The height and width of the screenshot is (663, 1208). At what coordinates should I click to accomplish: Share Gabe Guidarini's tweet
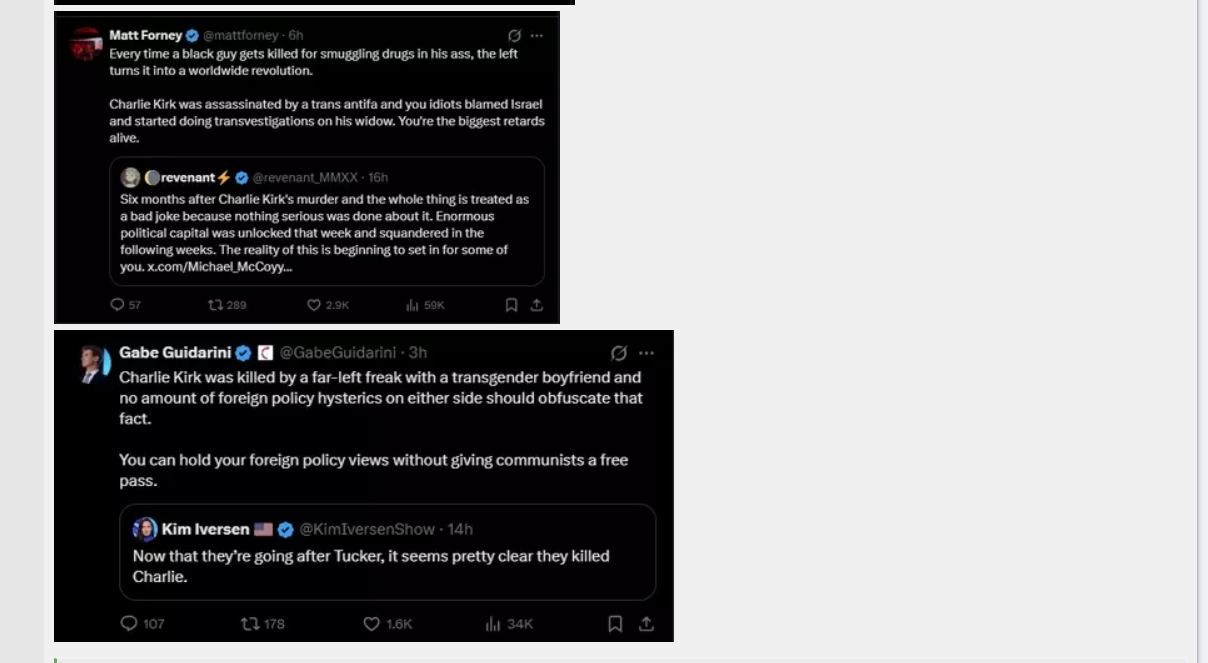pos(646,623)
